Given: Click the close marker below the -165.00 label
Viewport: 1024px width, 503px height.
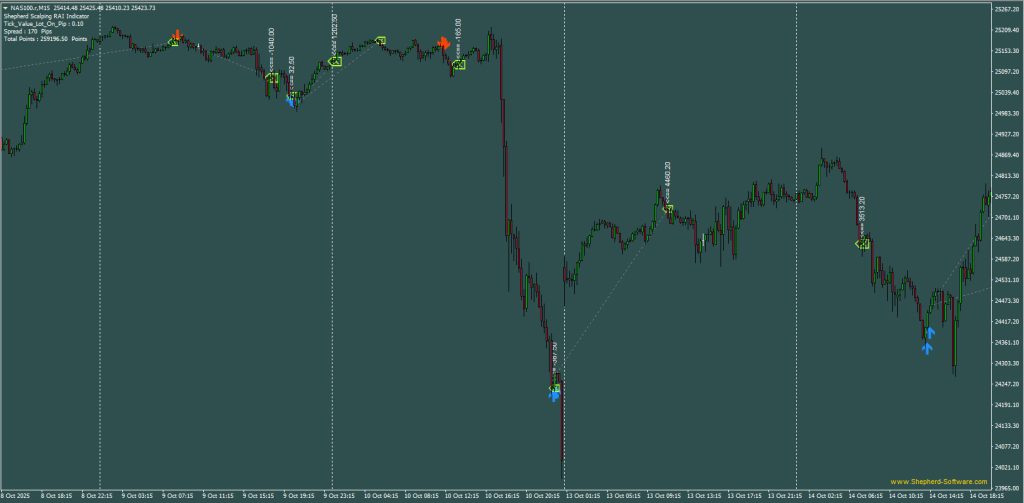Looking at the screenshot, I should coord(458,65).
